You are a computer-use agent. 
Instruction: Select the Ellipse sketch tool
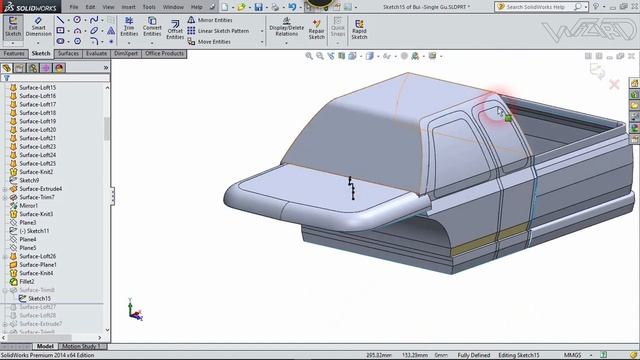(94, 31)
